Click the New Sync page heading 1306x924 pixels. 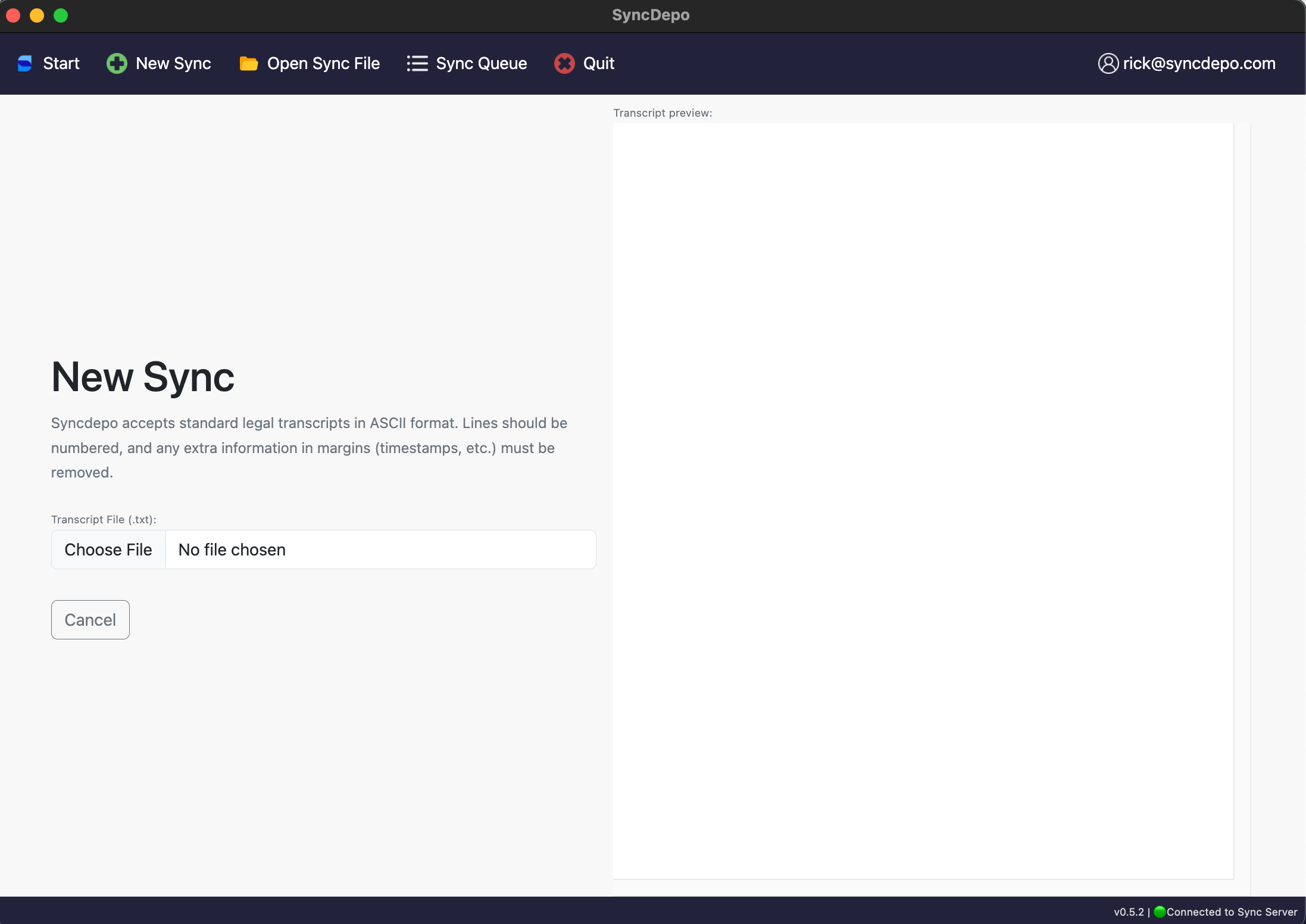click(143, 377)
